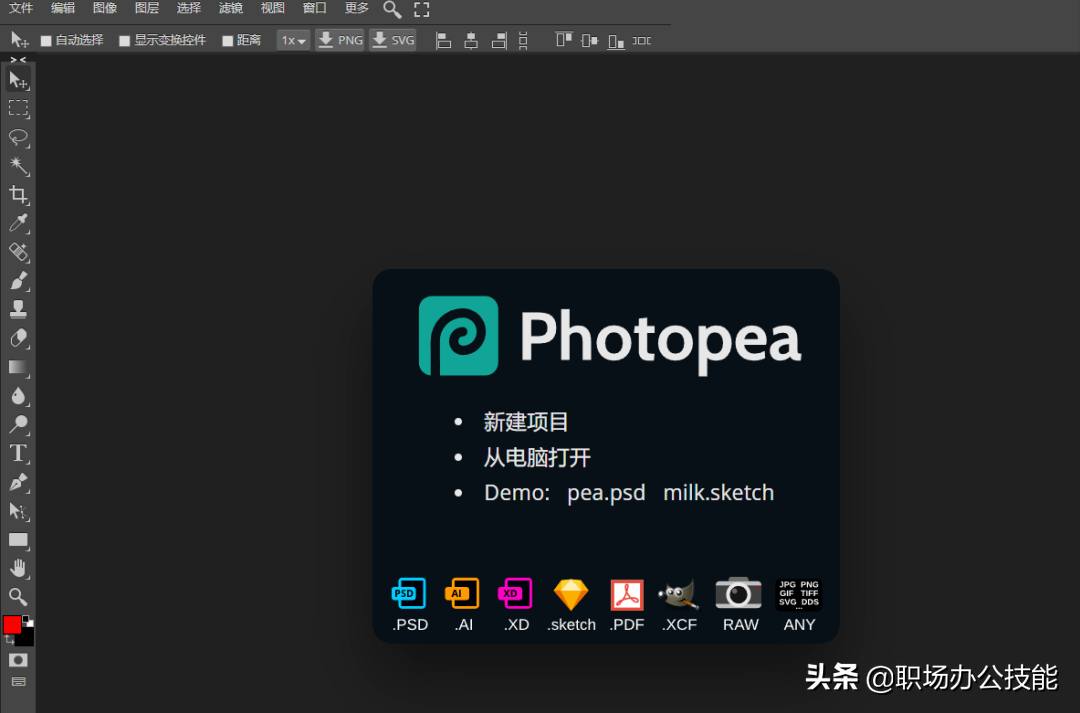Click the RAW camera format icon
The height and width of the screenshot is (713, 1080).
[x=738, y=593]
